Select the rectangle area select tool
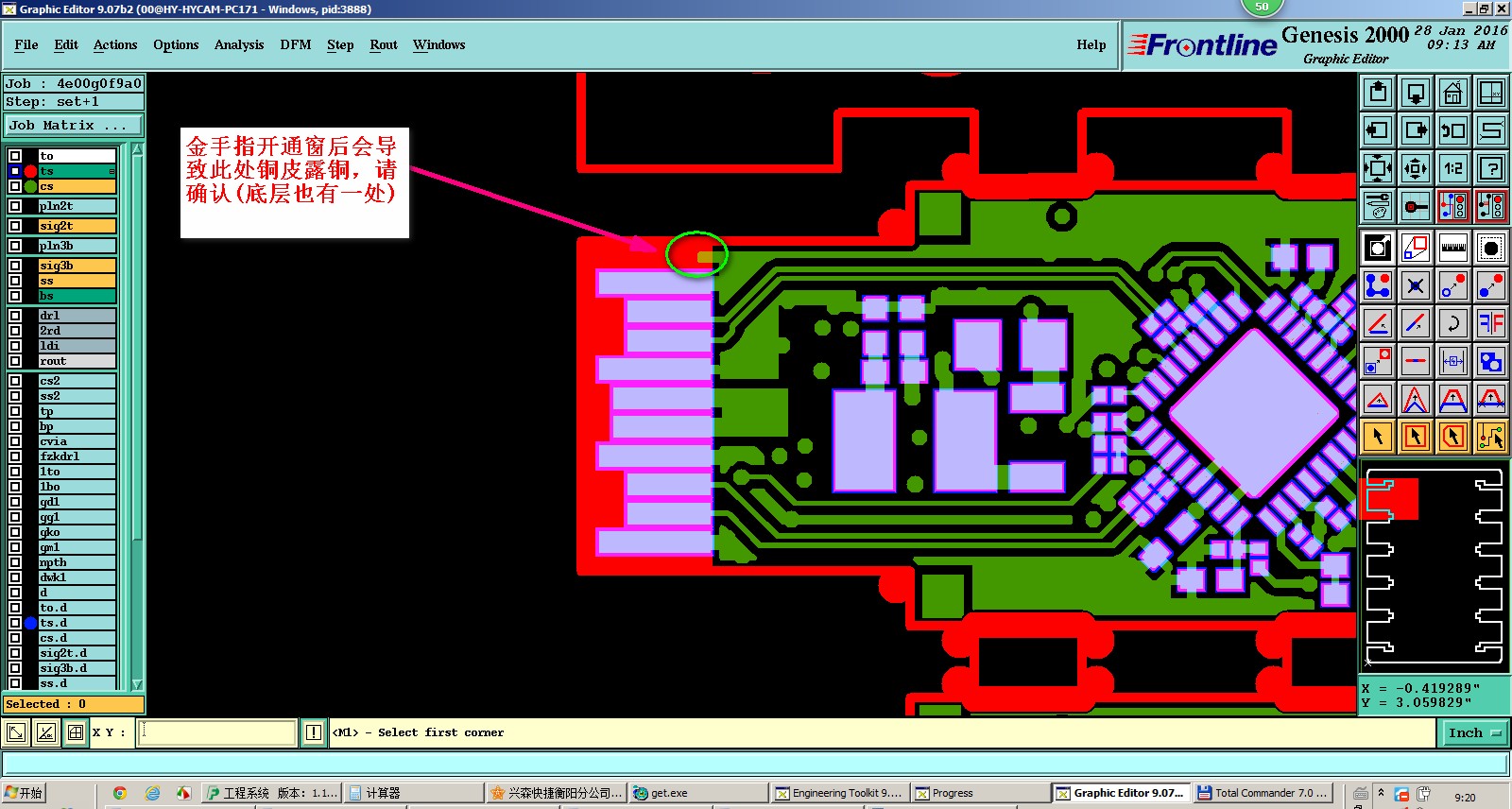Viewport: 1512px width, 809px height. [x=1416, y=437]
